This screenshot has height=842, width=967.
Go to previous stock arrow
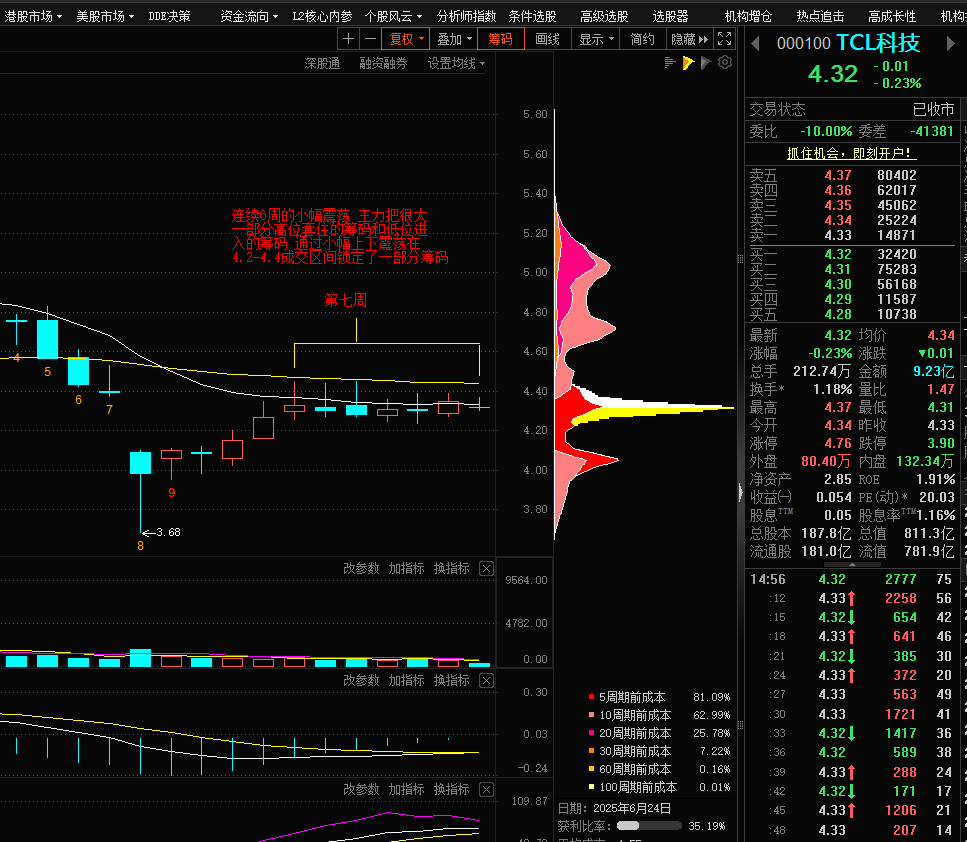coord(755,44)
